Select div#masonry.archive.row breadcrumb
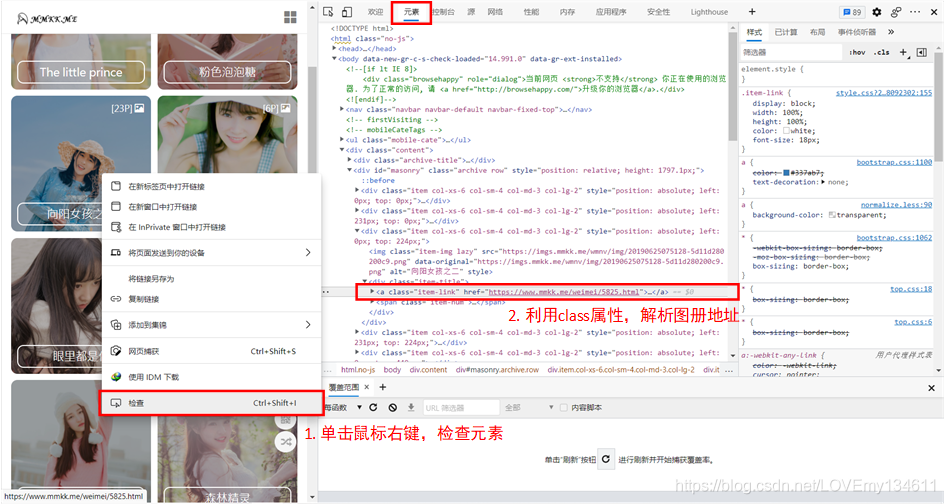The width and height of the screenshot is (945, 504). point(497,370)
